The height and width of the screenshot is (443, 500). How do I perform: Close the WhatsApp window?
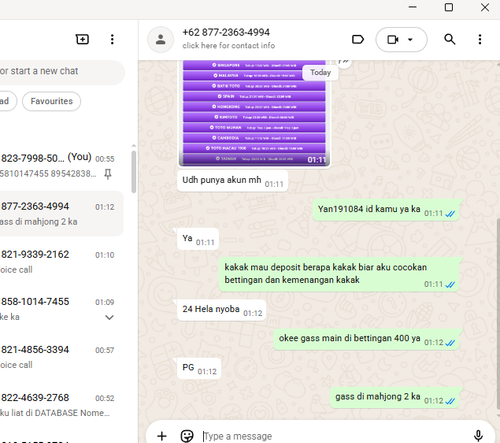pos(485,7)
